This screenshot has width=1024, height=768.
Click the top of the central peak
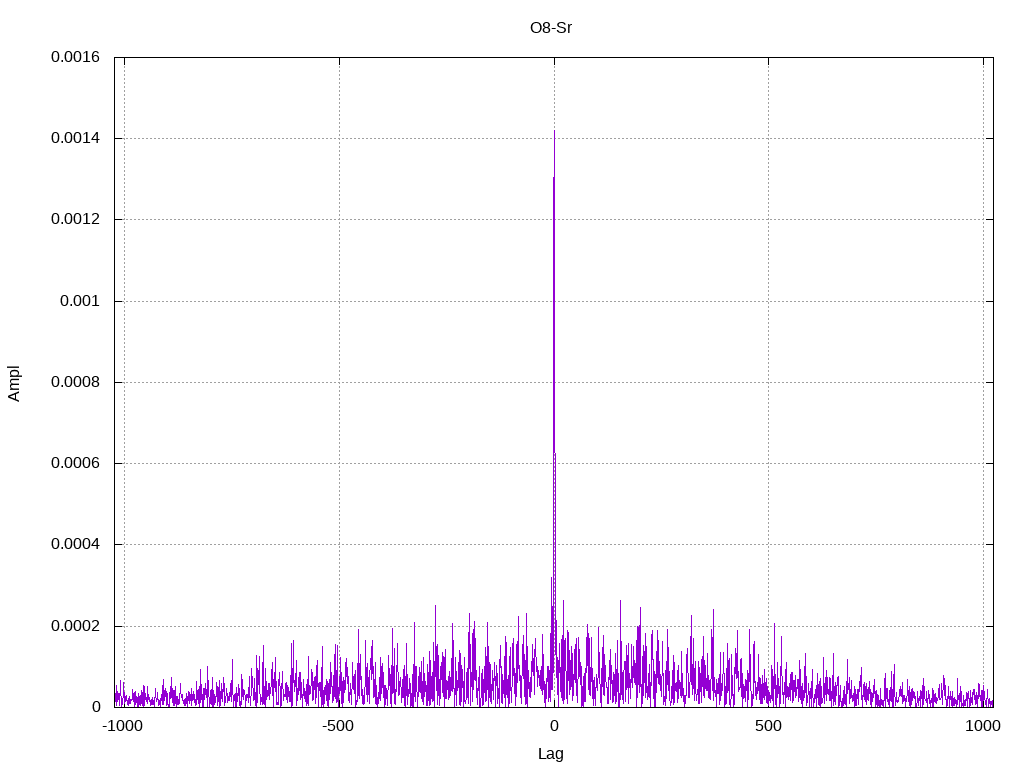(x=554, y=131)
